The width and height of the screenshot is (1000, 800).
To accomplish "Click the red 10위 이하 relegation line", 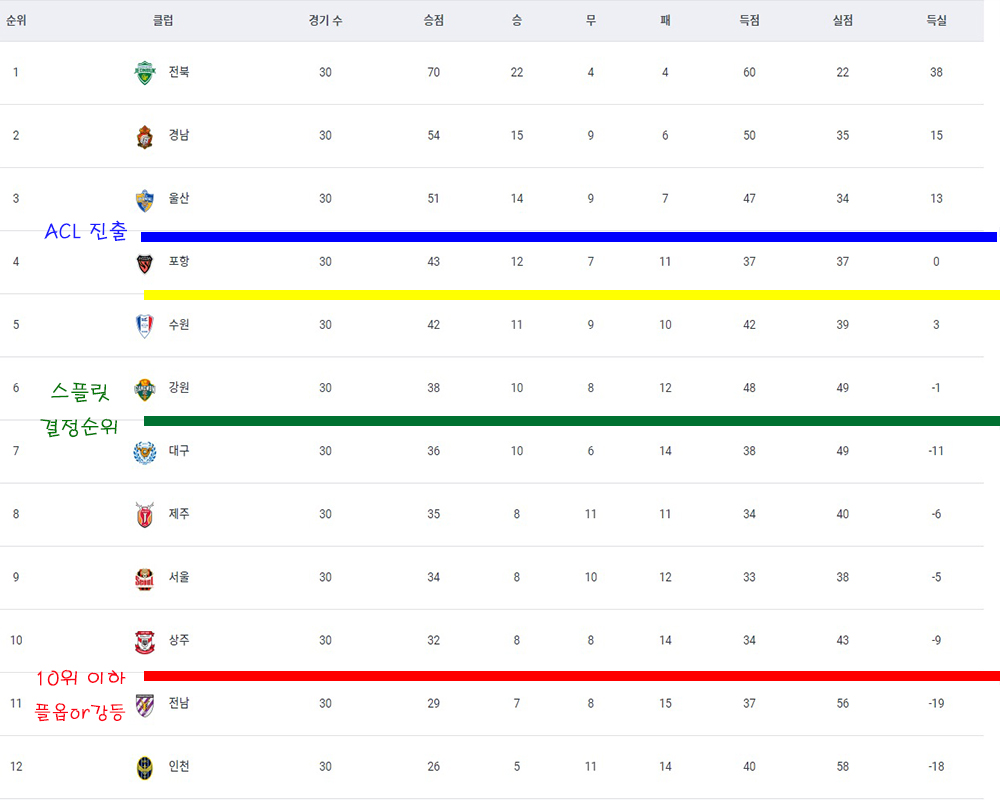I will click(x=571, y=676).
